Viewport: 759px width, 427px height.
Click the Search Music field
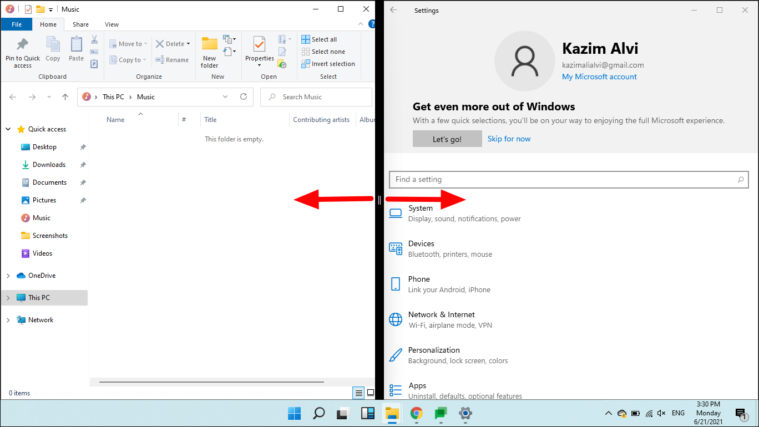point(316,97)
